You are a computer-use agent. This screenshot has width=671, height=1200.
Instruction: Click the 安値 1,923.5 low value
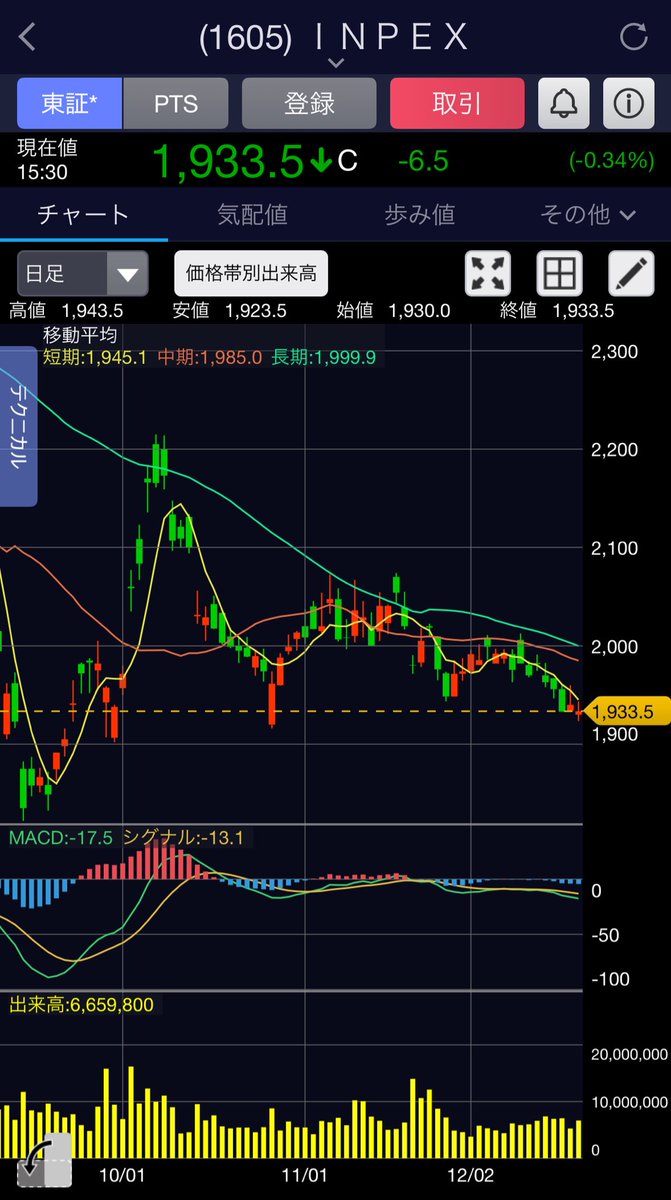click(229, 311)
